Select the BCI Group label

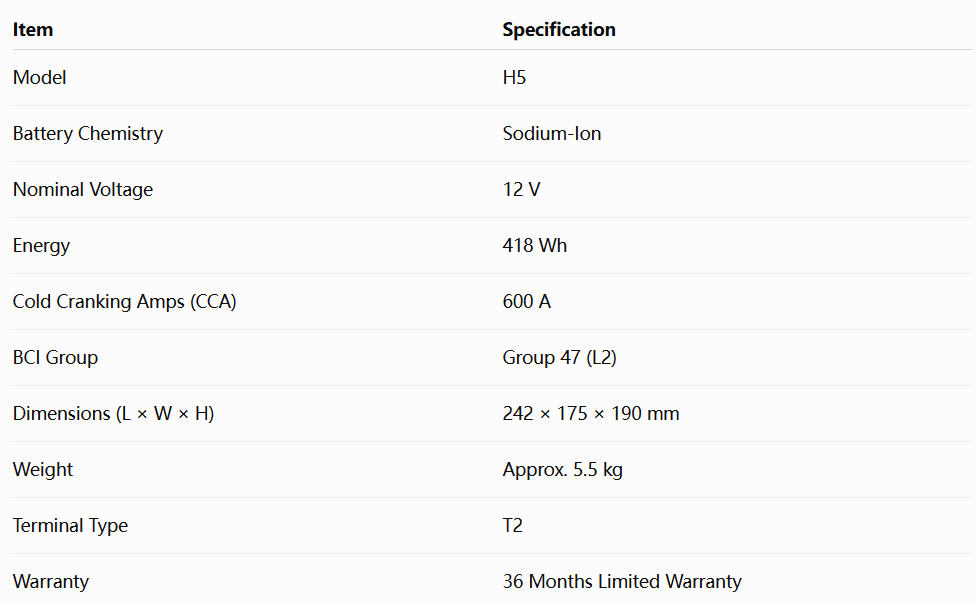tap(55, 357)
